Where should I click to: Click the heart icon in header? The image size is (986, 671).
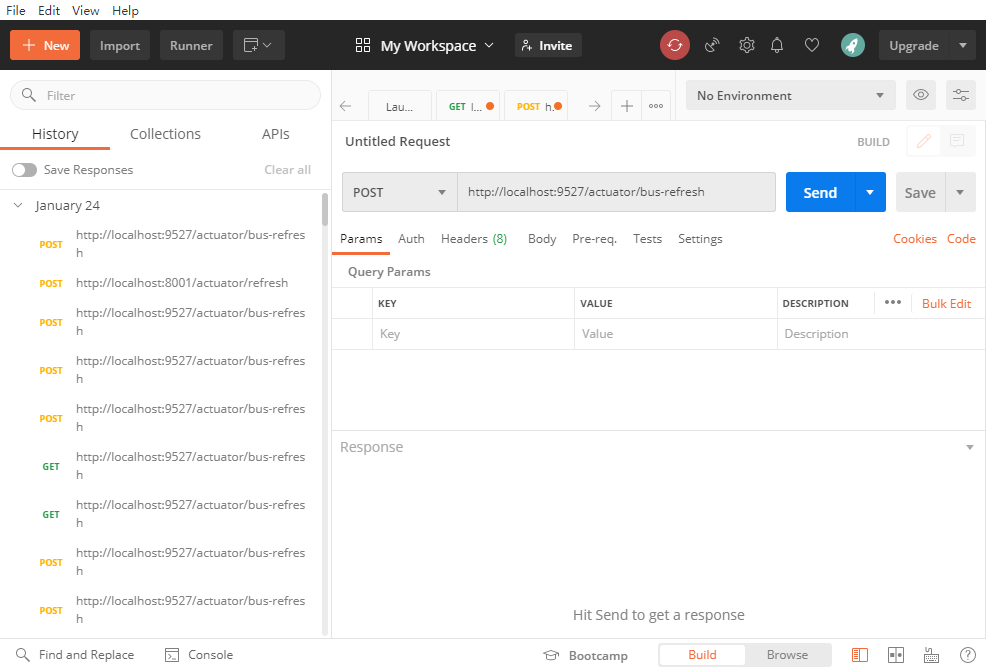[x=812, y=45]
